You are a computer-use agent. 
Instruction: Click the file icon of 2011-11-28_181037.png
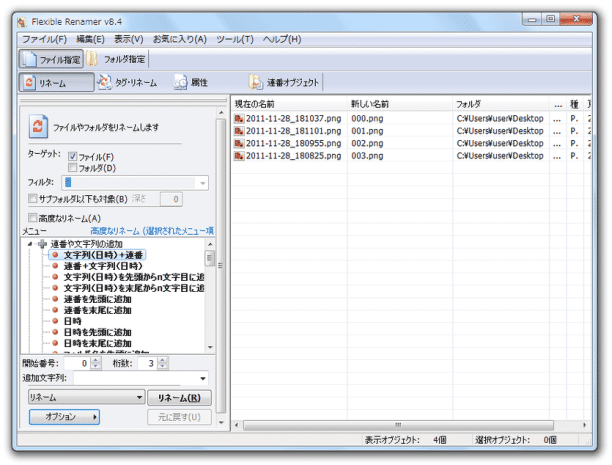(239, 118)
